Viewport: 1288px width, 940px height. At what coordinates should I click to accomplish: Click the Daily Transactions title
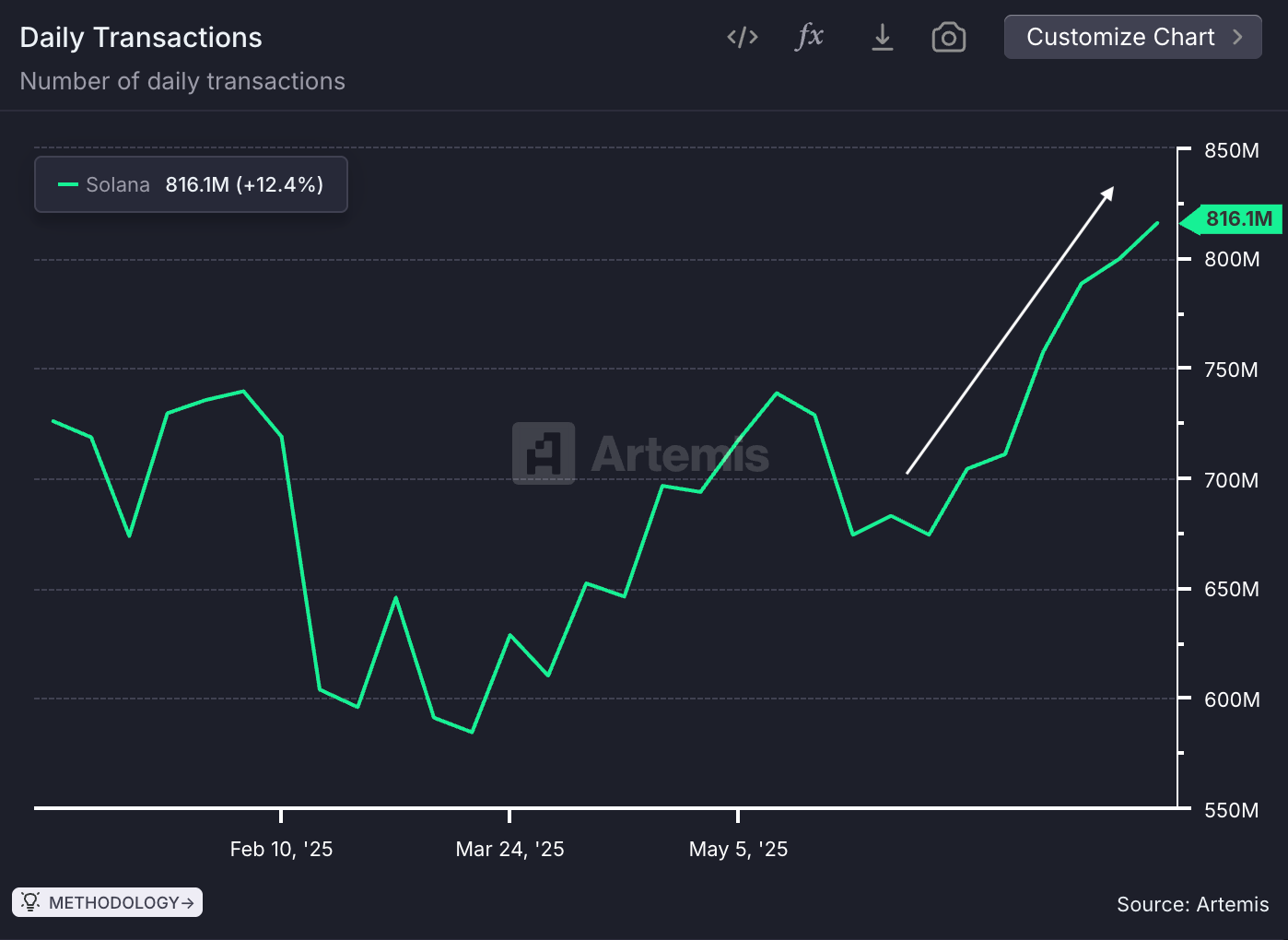141,38
